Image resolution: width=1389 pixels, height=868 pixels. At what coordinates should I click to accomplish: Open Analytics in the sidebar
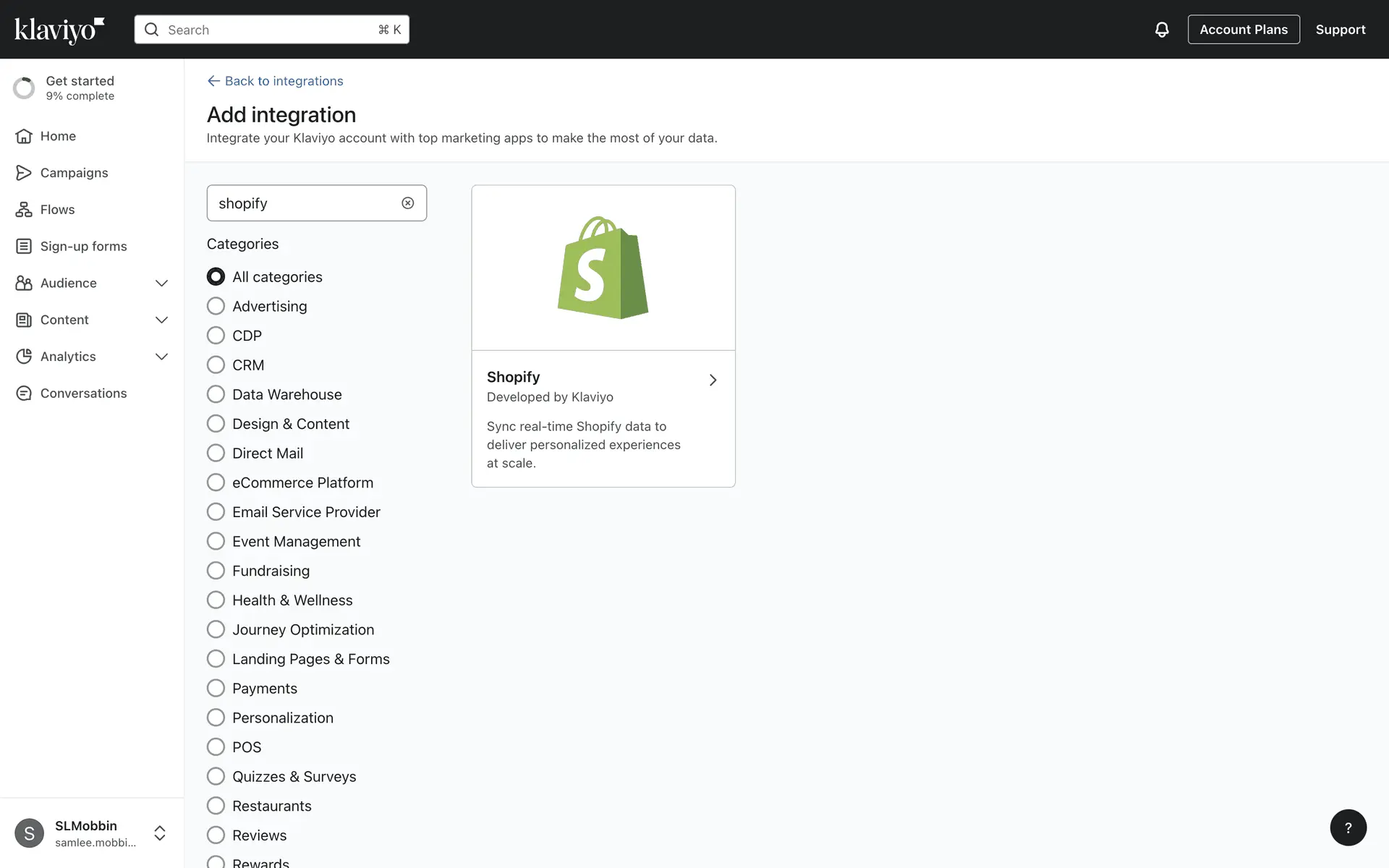coord(68,357)
